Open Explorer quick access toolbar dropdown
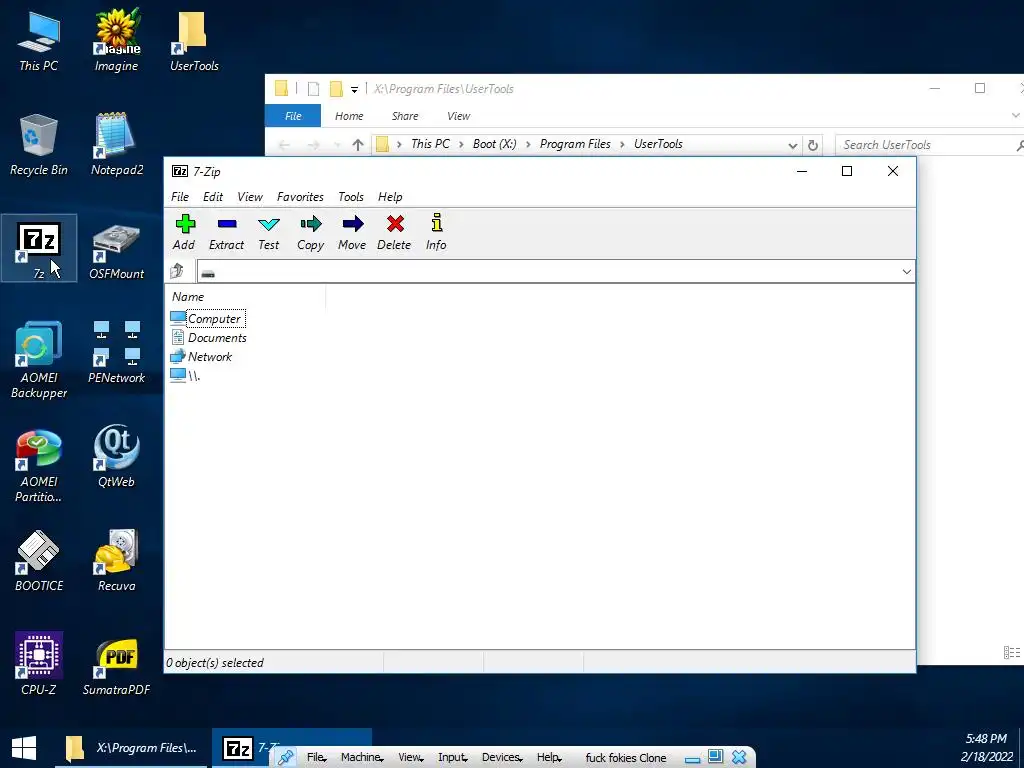This screenshot has height=768, width=1024. [x=354, y=89]
